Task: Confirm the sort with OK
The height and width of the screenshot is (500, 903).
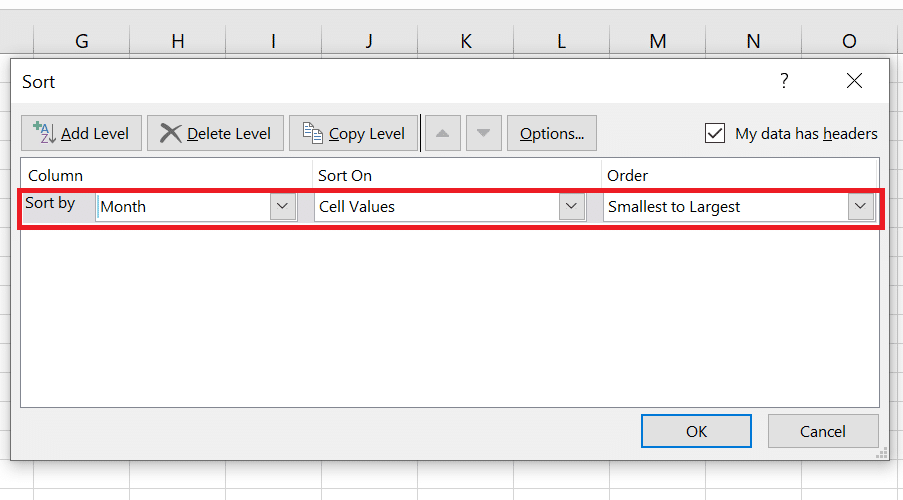Action: (696, 431)
